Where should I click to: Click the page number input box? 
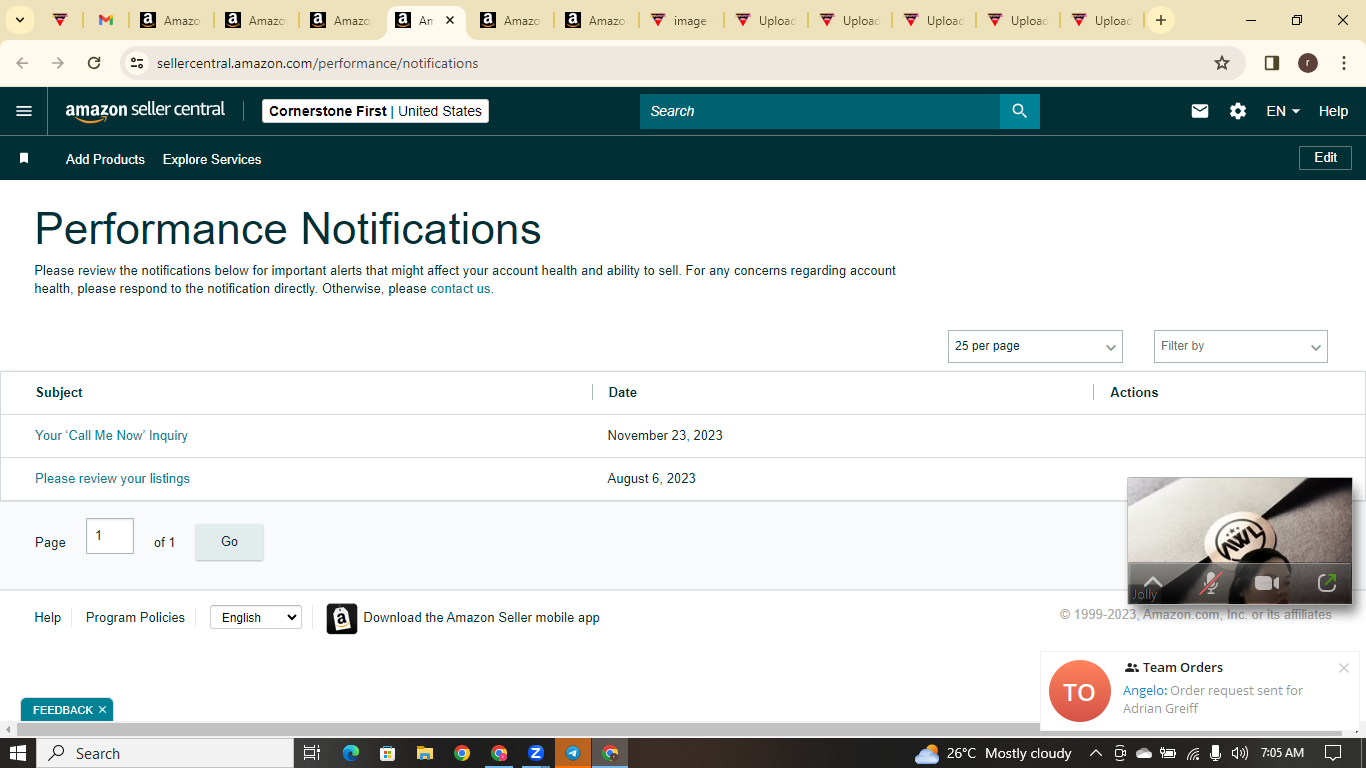(x=110, y=536)
